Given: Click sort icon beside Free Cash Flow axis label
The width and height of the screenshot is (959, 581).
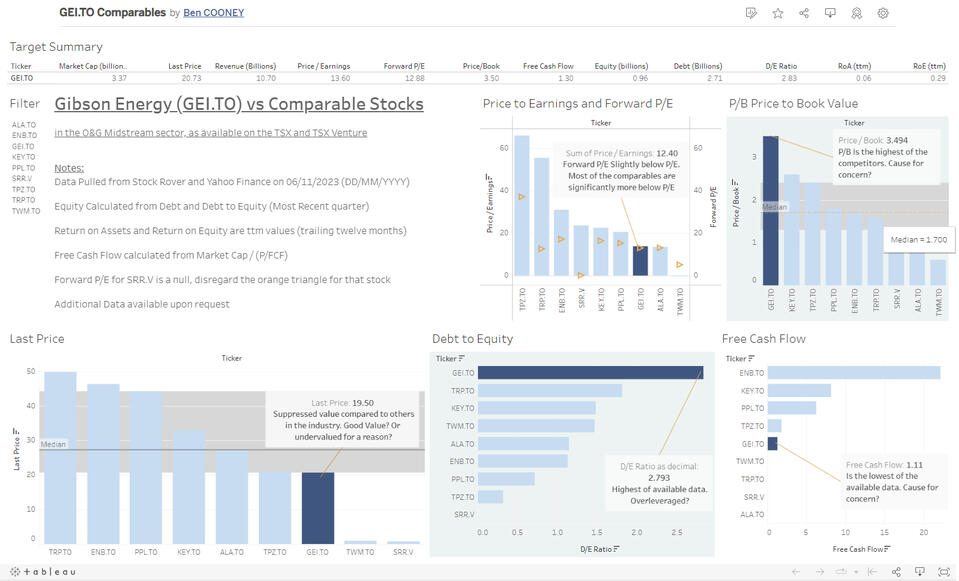Looking at the screenshot, I should 887,549.
